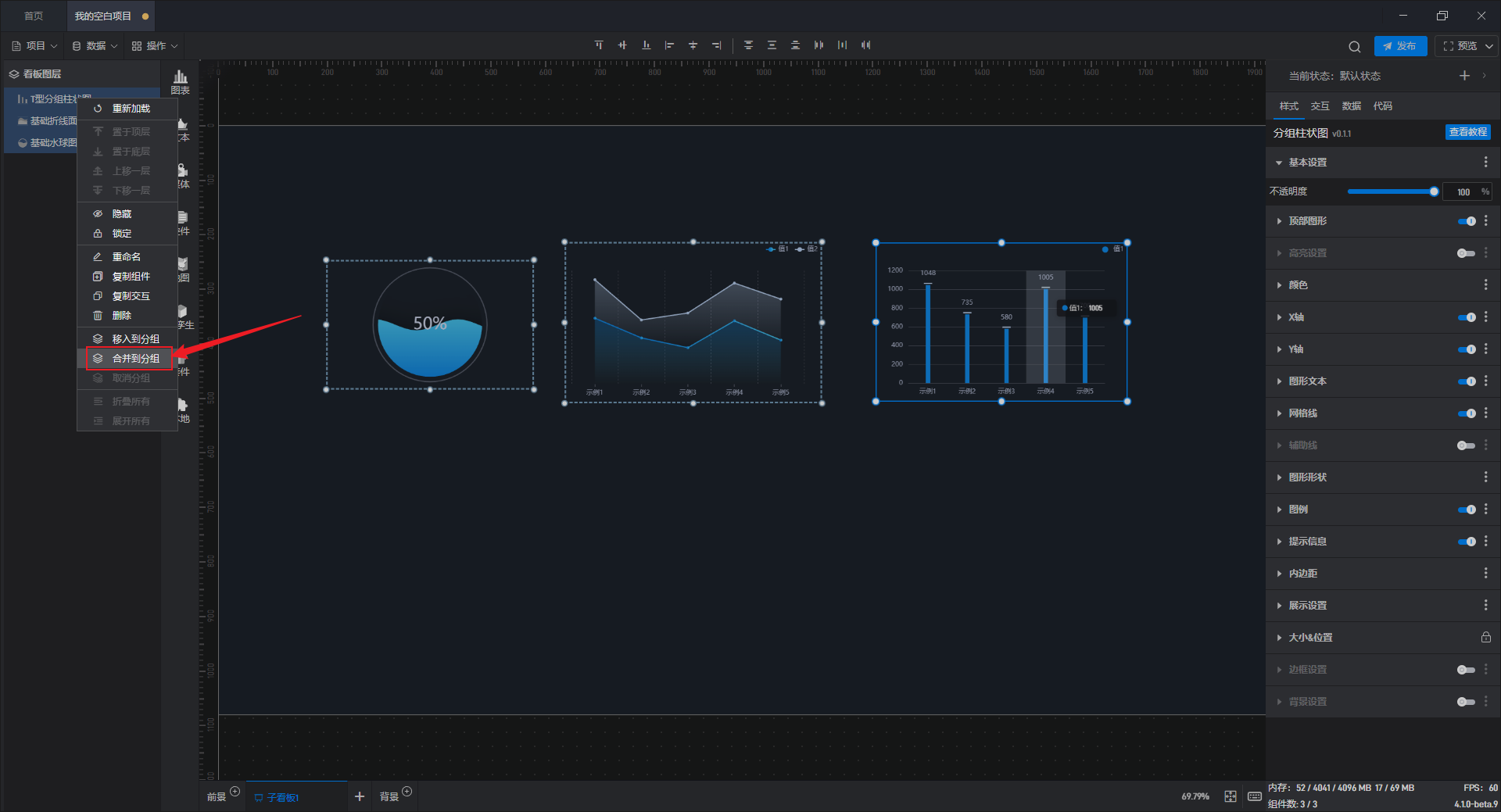Screen dimensions: 1501x812
Task: Click the 查看教程 button
Action: tap(1467, 133)
